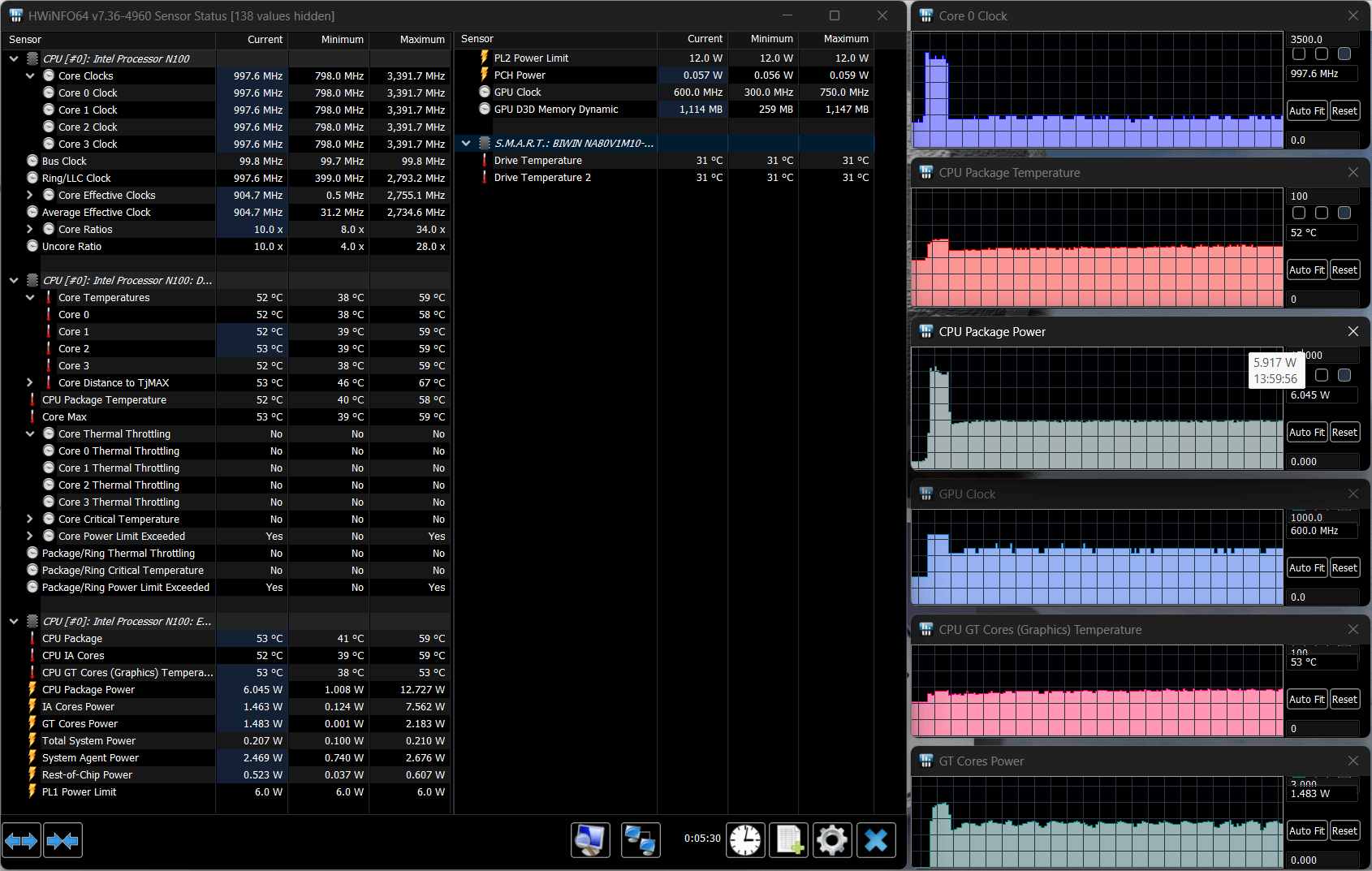Click the lightning icon beside PL1 Power Limit
This screenshot has height=871, width=1372.
32,791
